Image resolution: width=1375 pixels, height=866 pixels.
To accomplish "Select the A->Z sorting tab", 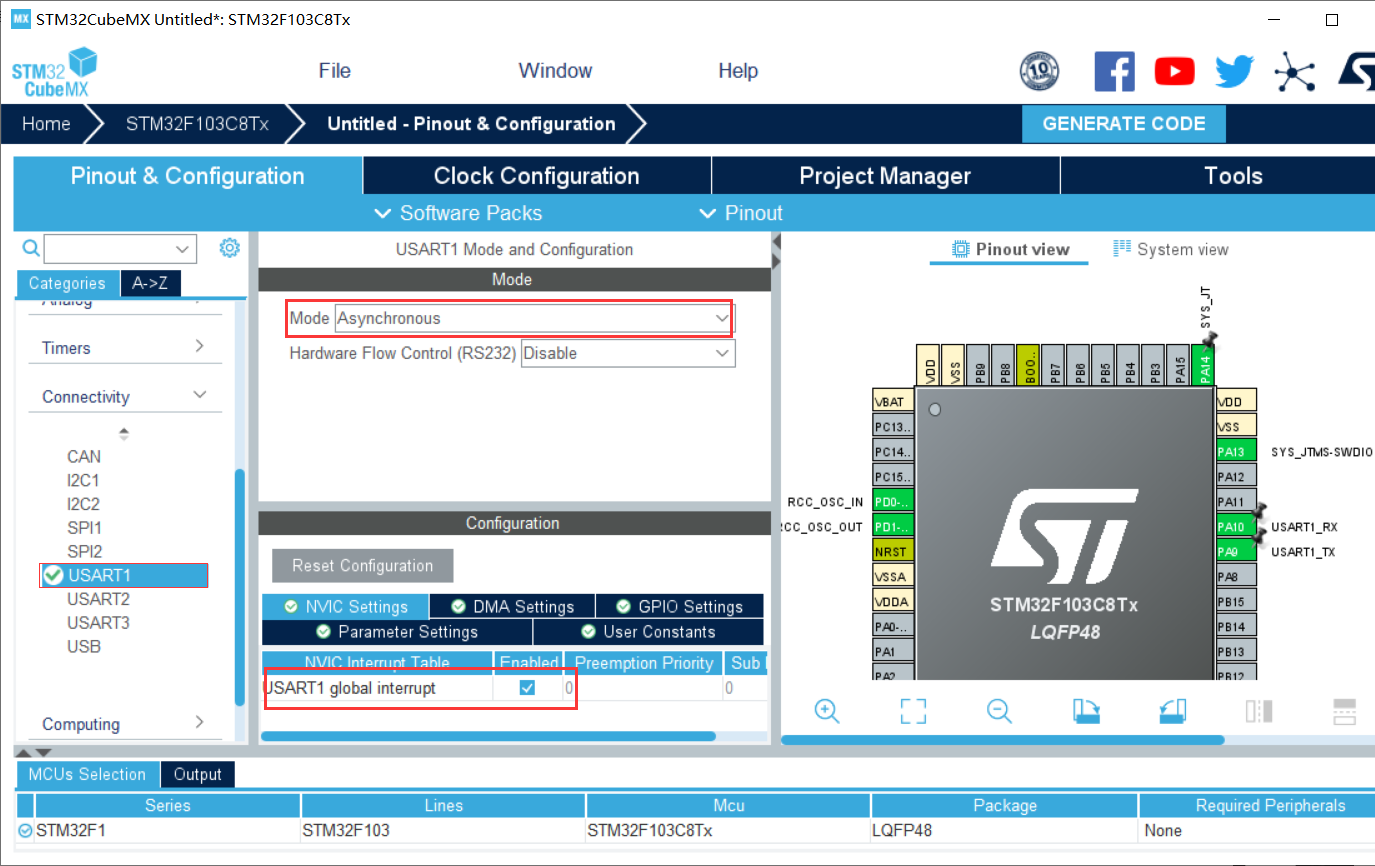I will 151,283.
